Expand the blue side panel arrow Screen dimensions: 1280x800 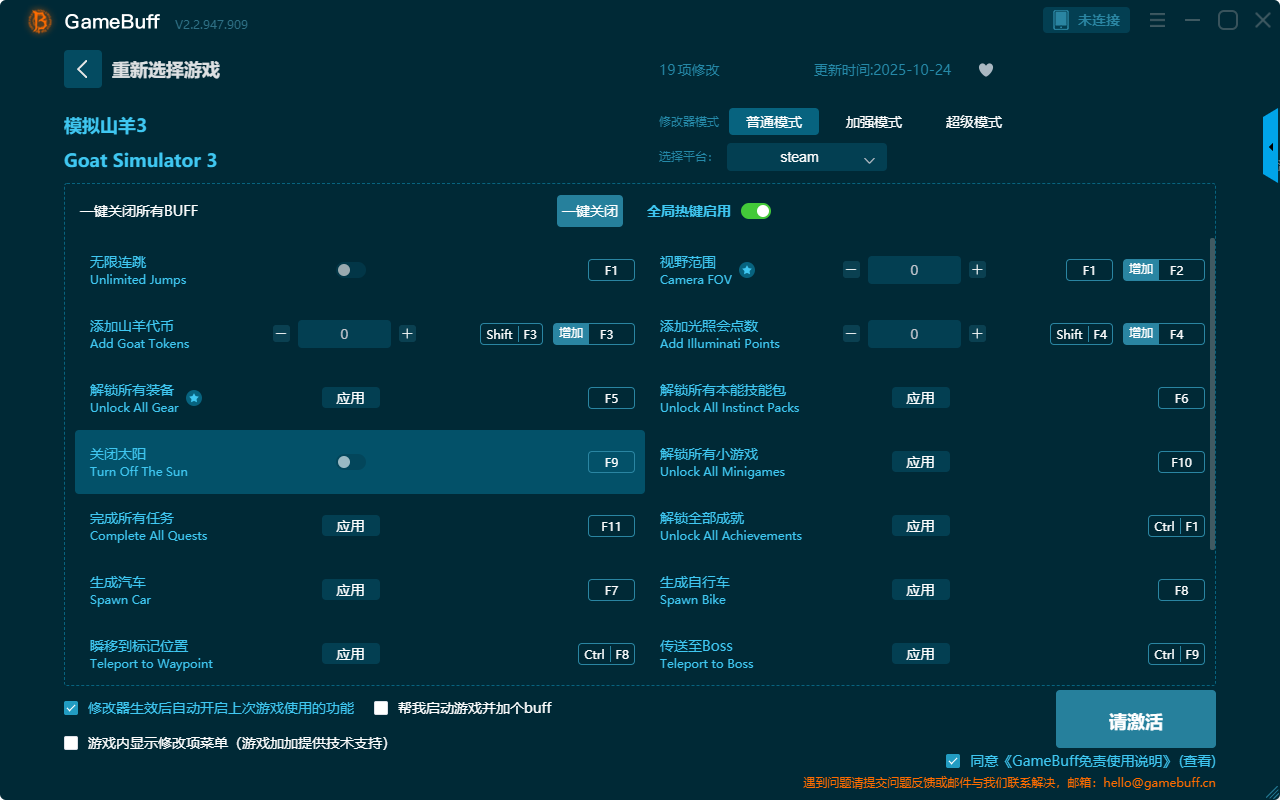(1270, 146)
